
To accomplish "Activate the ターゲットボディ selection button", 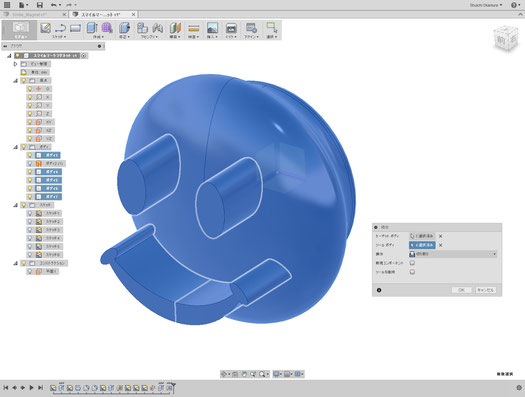I will click(422, 236).
